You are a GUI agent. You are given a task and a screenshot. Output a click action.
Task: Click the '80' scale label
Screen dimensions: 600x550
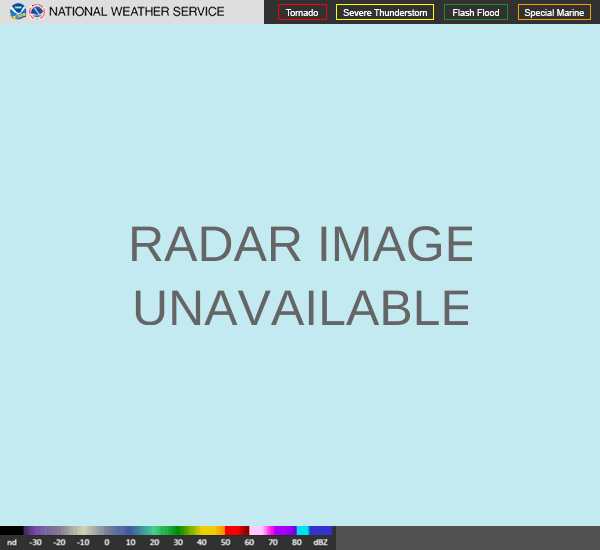[x=297, y=542]
